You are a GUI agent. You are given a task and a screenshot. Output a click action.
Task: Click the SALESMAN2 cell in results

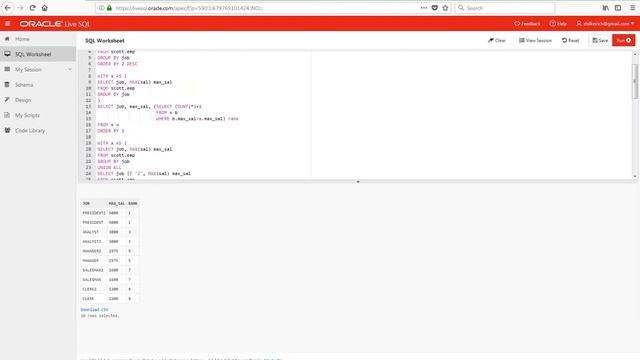point(93,270)
